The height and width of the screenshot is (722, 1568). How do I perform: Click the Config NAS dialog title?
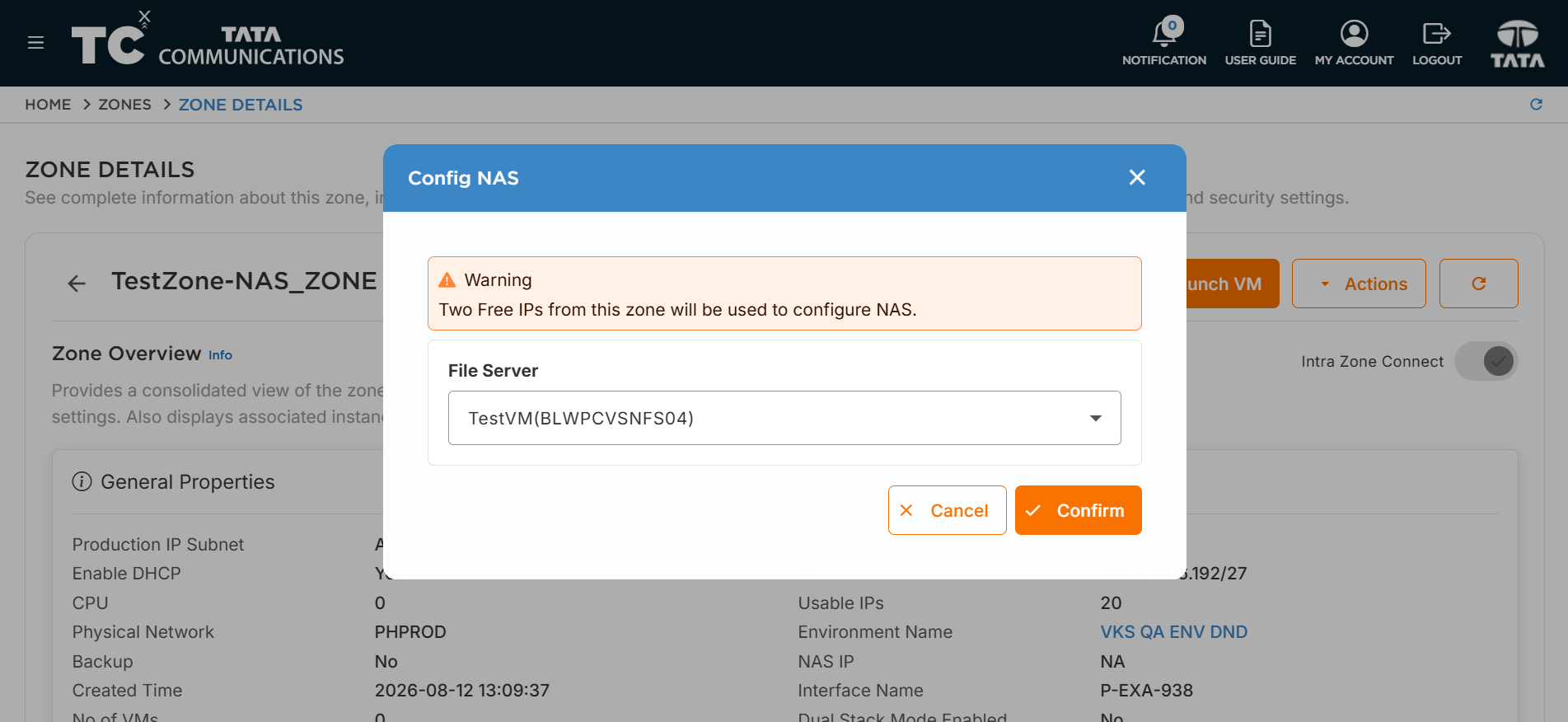(463, 178)
